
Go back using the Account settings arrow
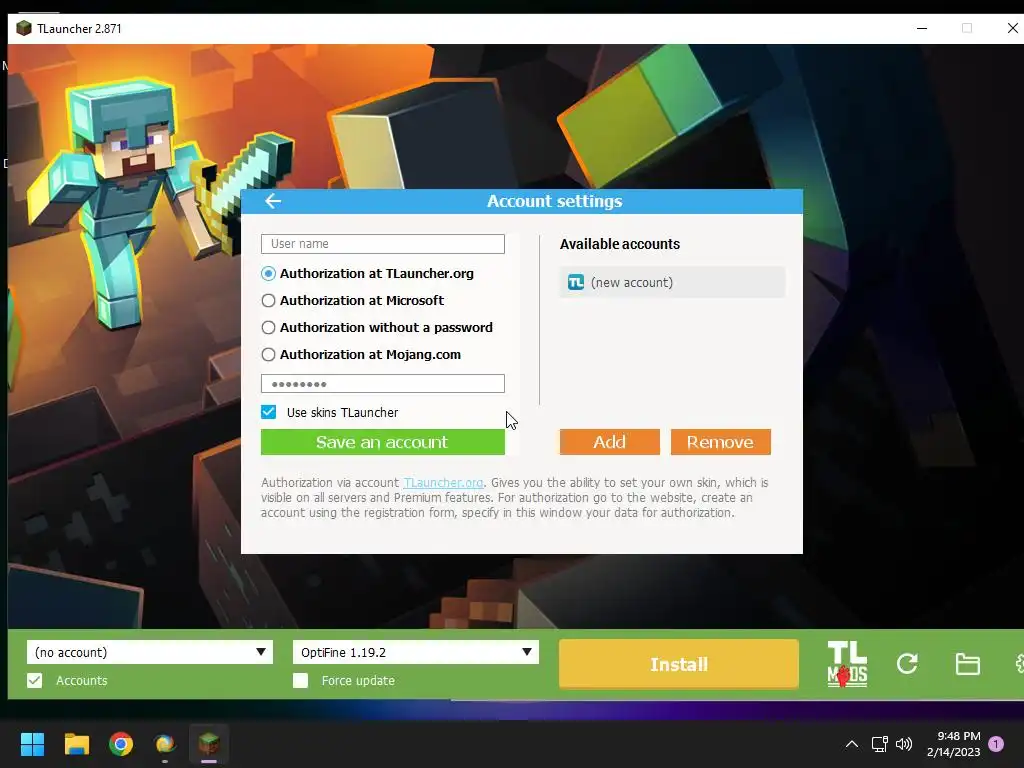273,201
